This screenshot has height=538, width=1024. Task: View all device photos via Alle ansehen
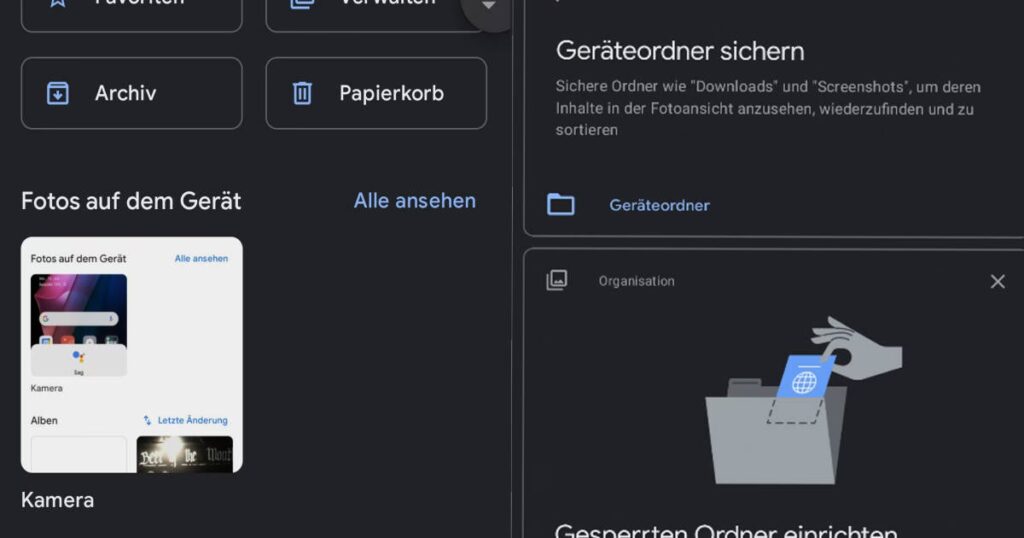coord(414,200)
